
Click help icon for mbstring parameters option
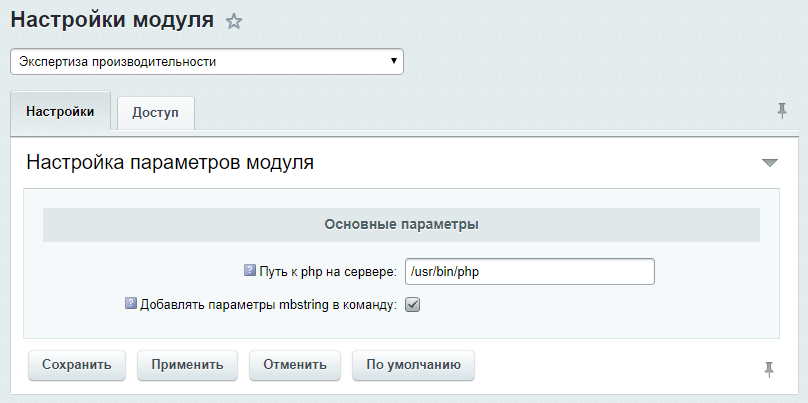(x=130, y=304)
